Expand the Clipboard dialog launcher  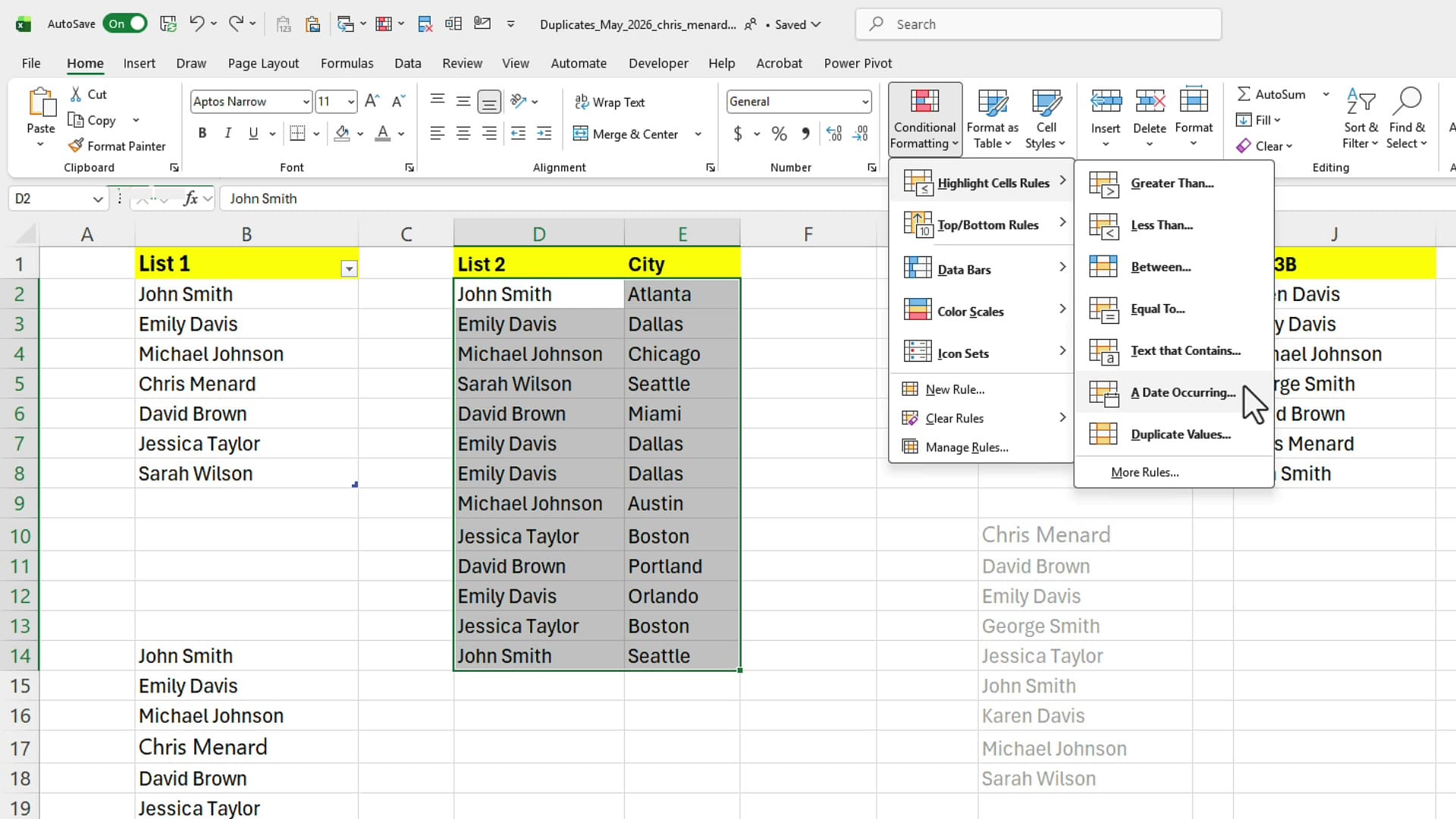[174, 168]
